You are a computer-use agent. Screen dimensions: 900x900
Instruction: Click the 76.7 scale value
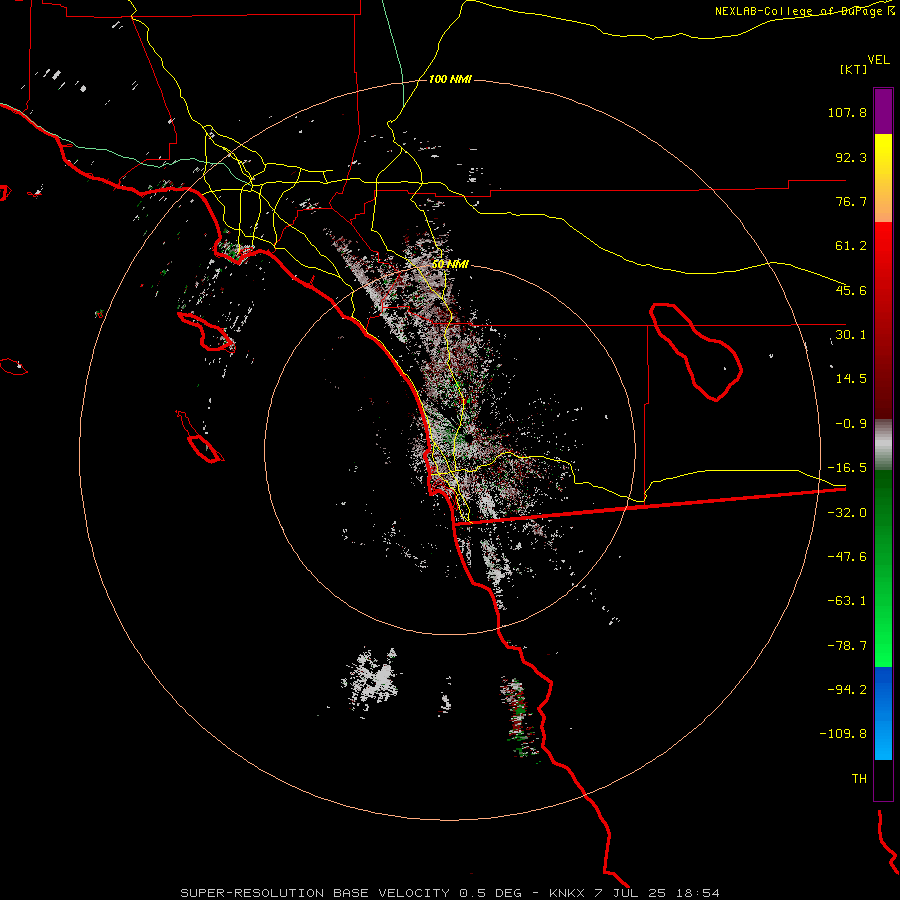point(851,201)
